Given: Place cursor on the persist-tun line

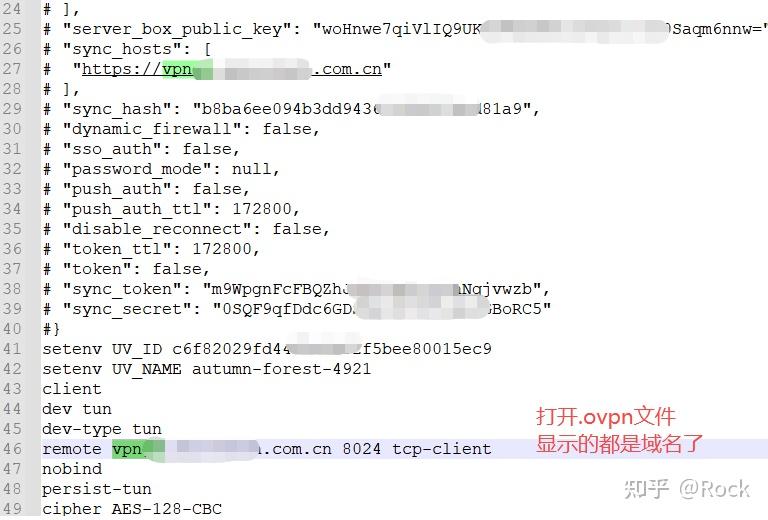Looking at the screenshot, I should (96, 489).
